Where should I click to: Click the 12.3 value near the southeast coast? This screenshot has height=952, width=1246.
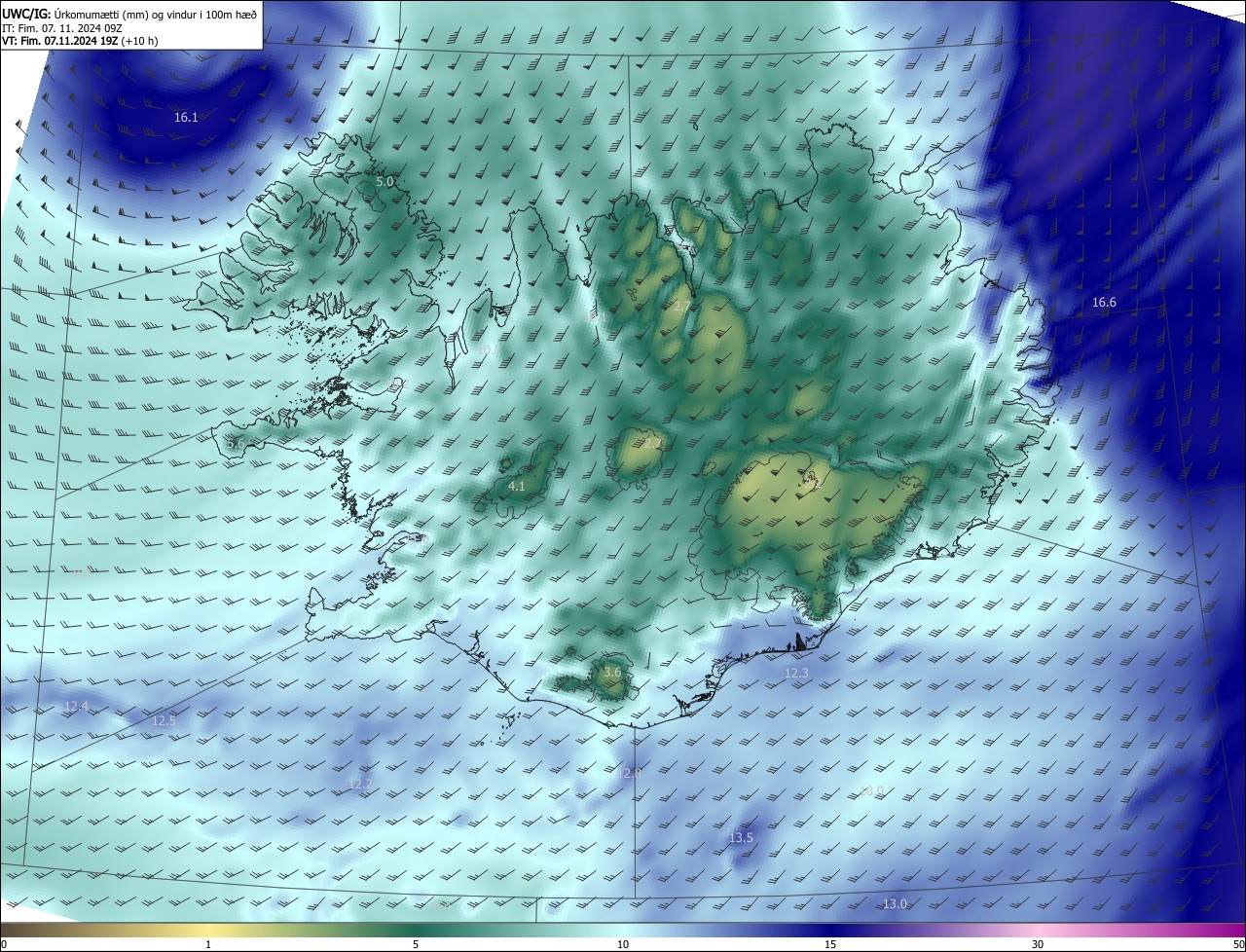(x=796, y=674)
